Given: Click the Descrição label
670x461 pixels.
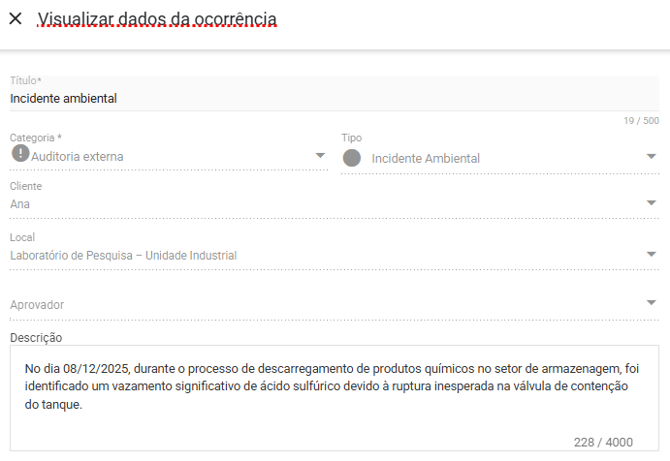Looking at the screenshot, I should pos(36,338).
